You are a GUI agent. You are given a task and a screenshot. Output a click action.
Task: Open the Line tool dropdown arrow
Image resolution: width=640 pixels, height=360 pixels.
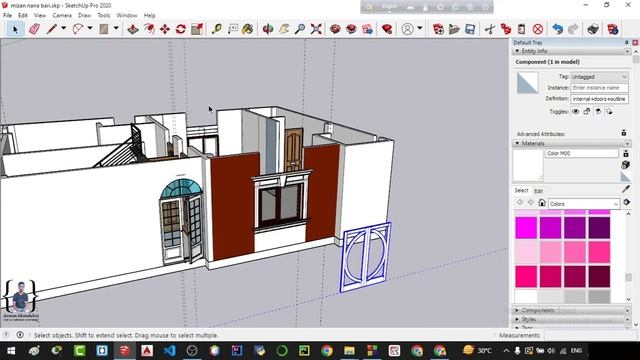63,28
